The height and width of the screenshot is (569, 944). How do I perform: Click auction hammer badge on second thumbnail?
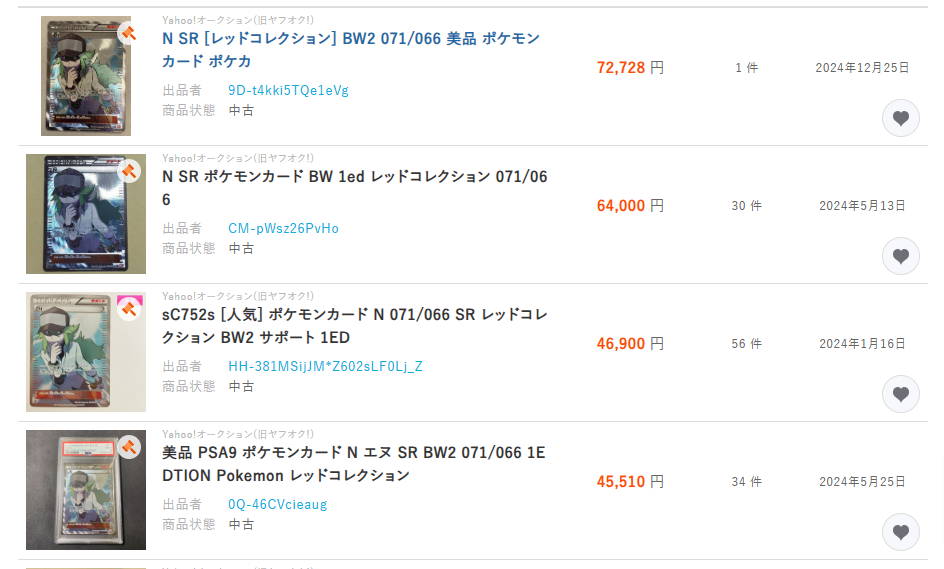[128, 171]
